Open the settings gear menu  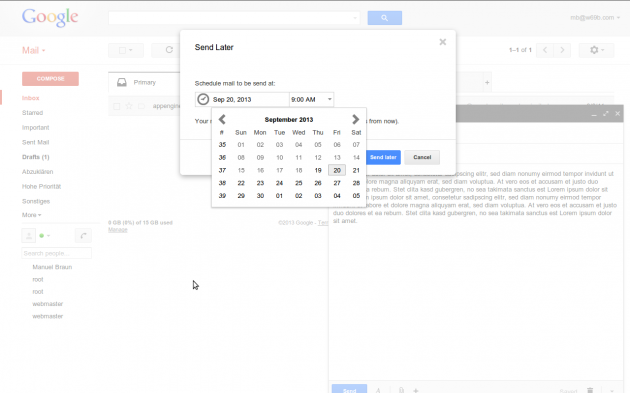(597, 50)
